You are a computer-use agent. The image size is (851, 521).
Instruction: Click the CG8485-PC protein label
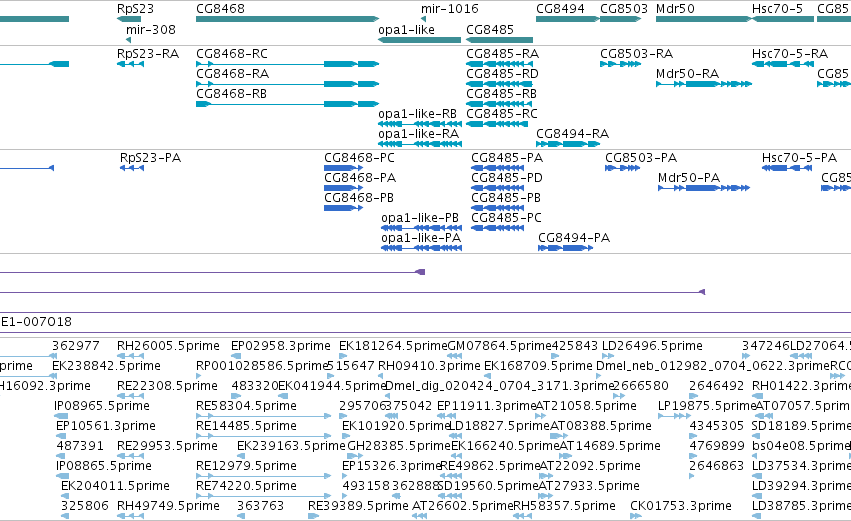(x=506, y=218)
